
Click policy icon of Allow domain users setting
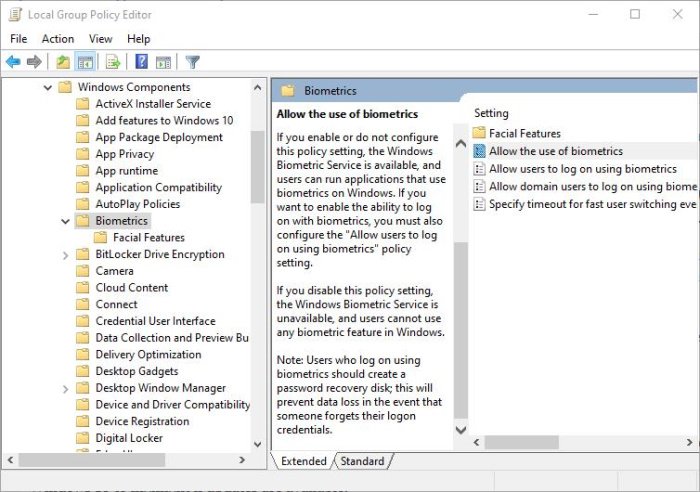coord(479,187)
